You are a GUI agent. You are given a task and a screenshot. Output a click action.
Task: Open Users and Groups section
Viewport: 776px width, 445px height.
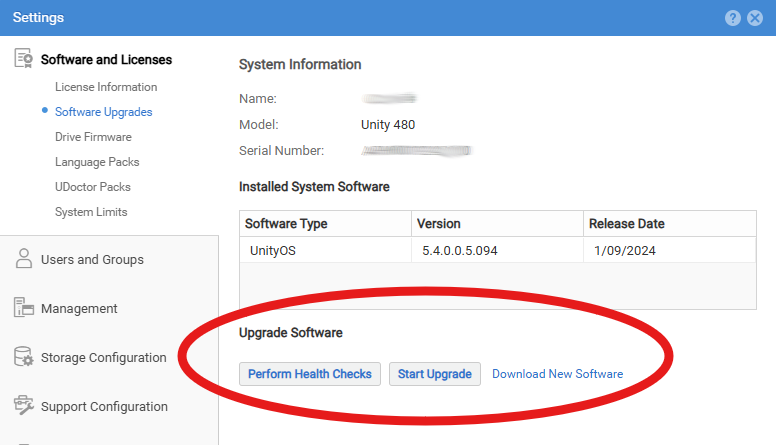point(92,259)
